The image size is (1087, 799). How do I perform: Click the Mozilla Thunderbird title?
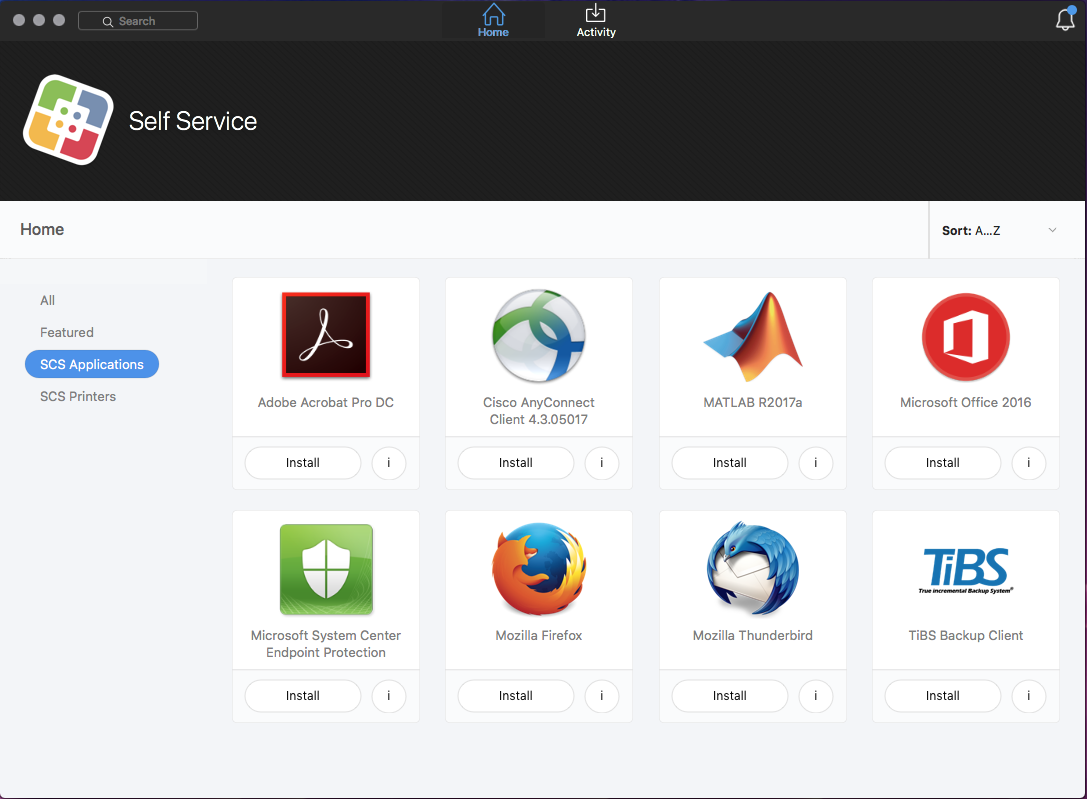[x=752, y=635]
